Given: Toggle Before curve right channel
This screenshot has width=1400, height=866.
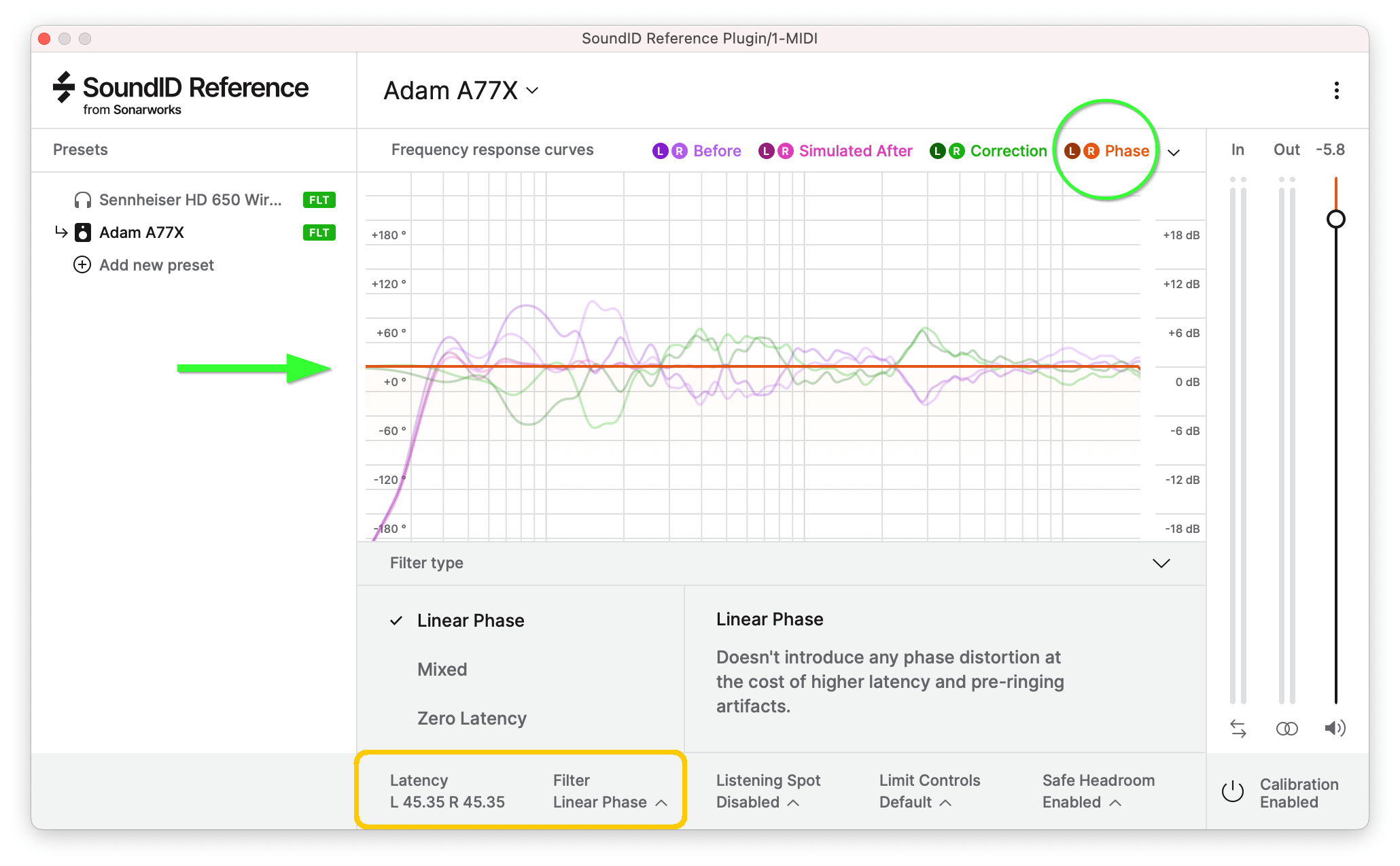Looking at the screenshot, I should (x=679, y=151).
